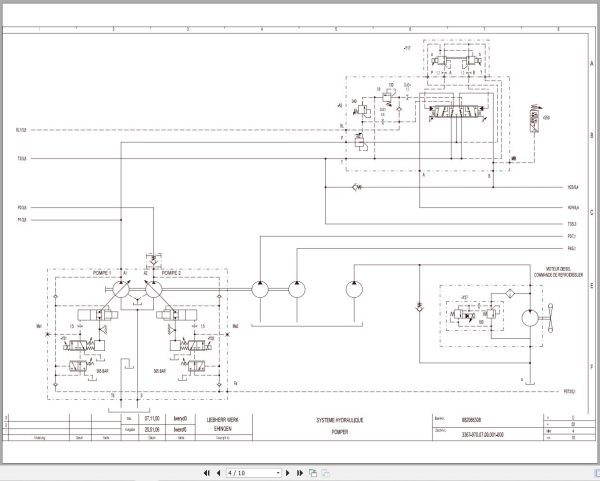The height and width of the screenshot is (481, 600).
Task: Click the EHINGEN text in the title block
Action: point(223,429)
